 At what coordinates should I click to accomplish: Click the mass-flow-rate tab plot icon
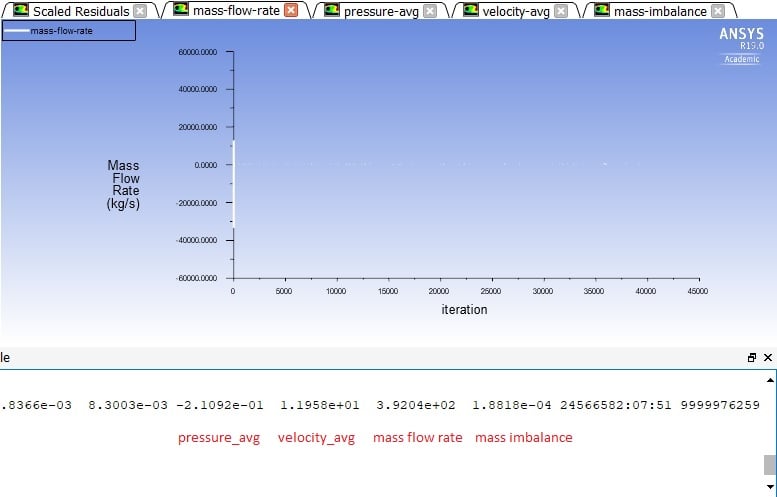(181, 9)
